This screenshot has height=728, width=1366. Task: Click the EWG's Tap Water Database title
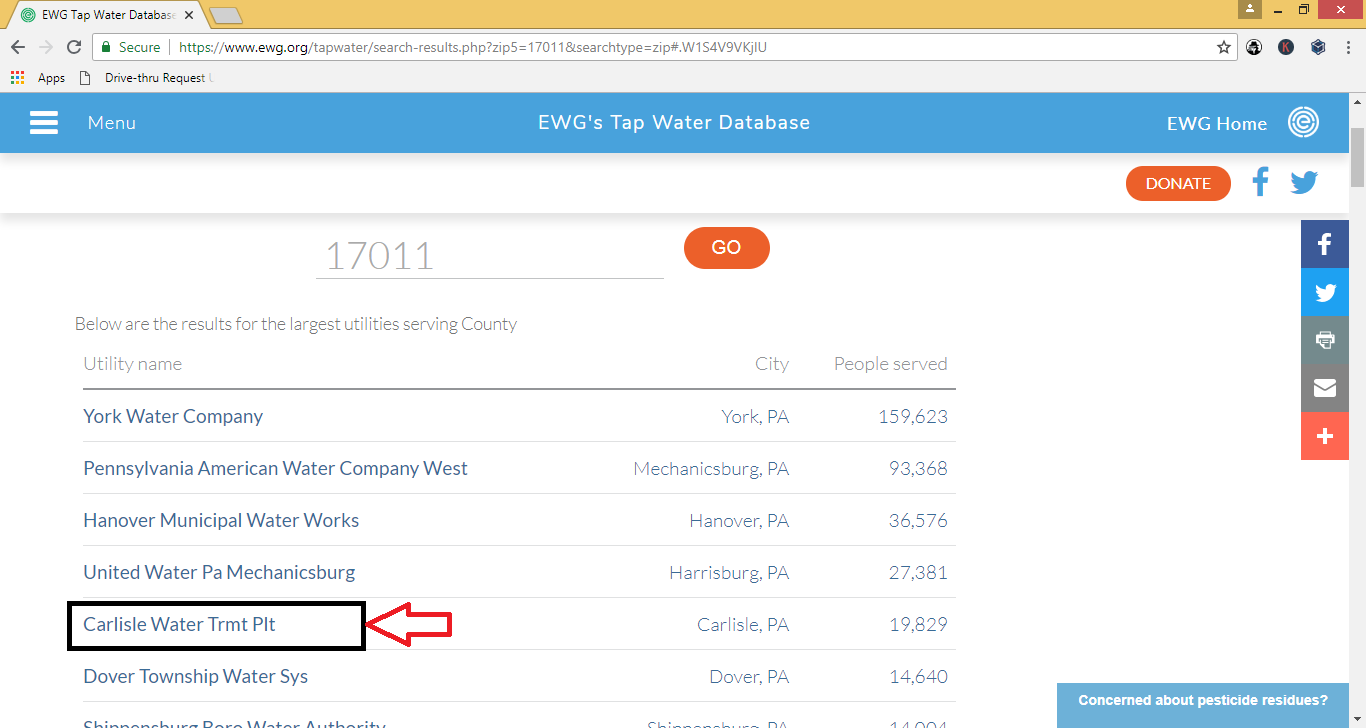[674, 123]
